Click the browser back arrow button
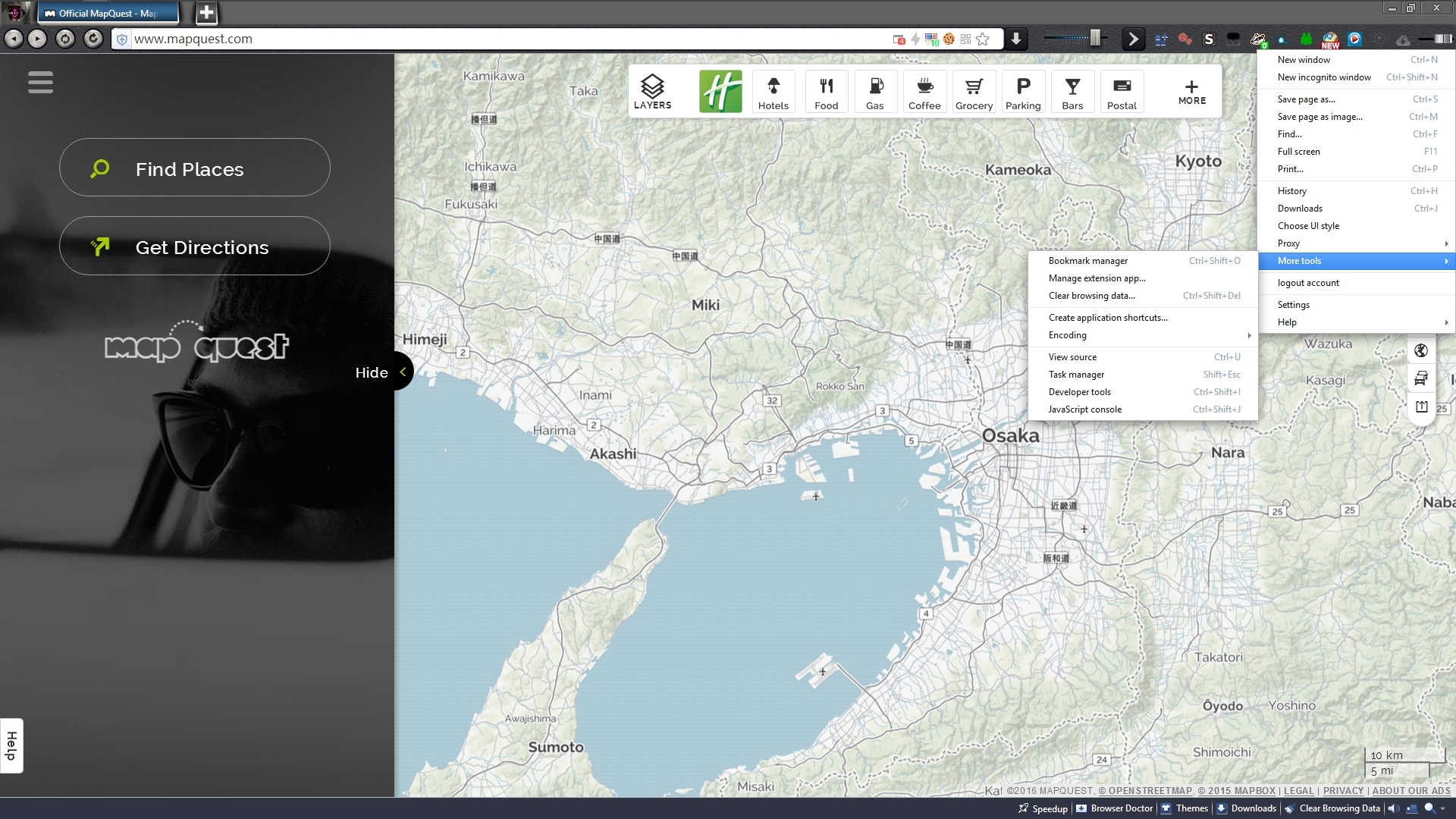This screenshot has height=819, width=1456. (13, 39)
